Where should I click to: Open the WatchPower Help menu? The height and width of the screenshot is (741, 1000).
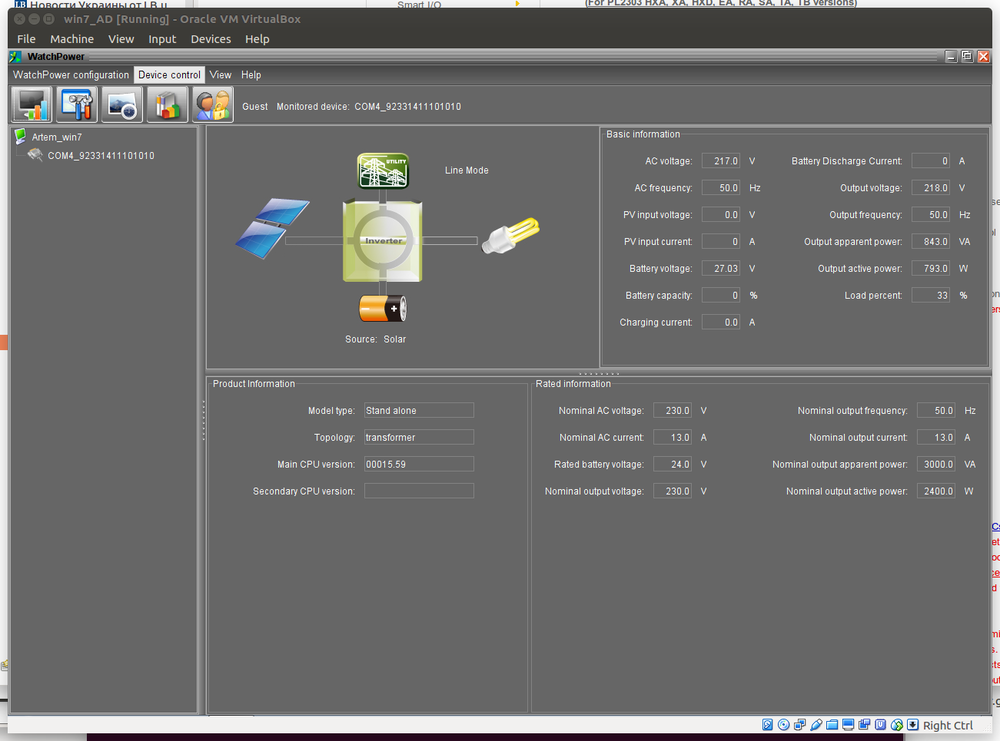[x=251, y=75]
